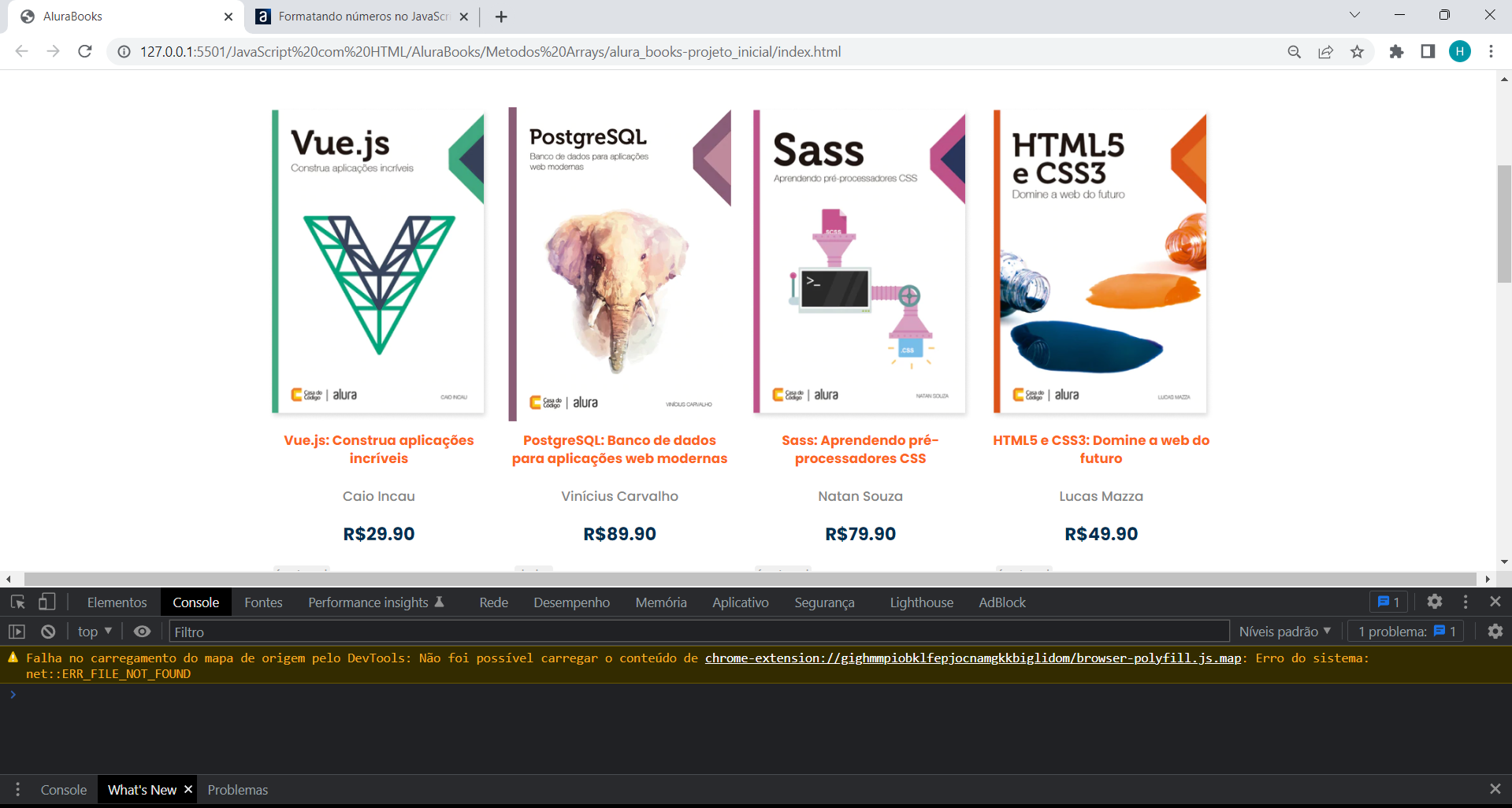Image resolution: width=1512 pixels, height=808 pixels.
Task: Close the bottom drawer
Action: [x=1495, y=789]
